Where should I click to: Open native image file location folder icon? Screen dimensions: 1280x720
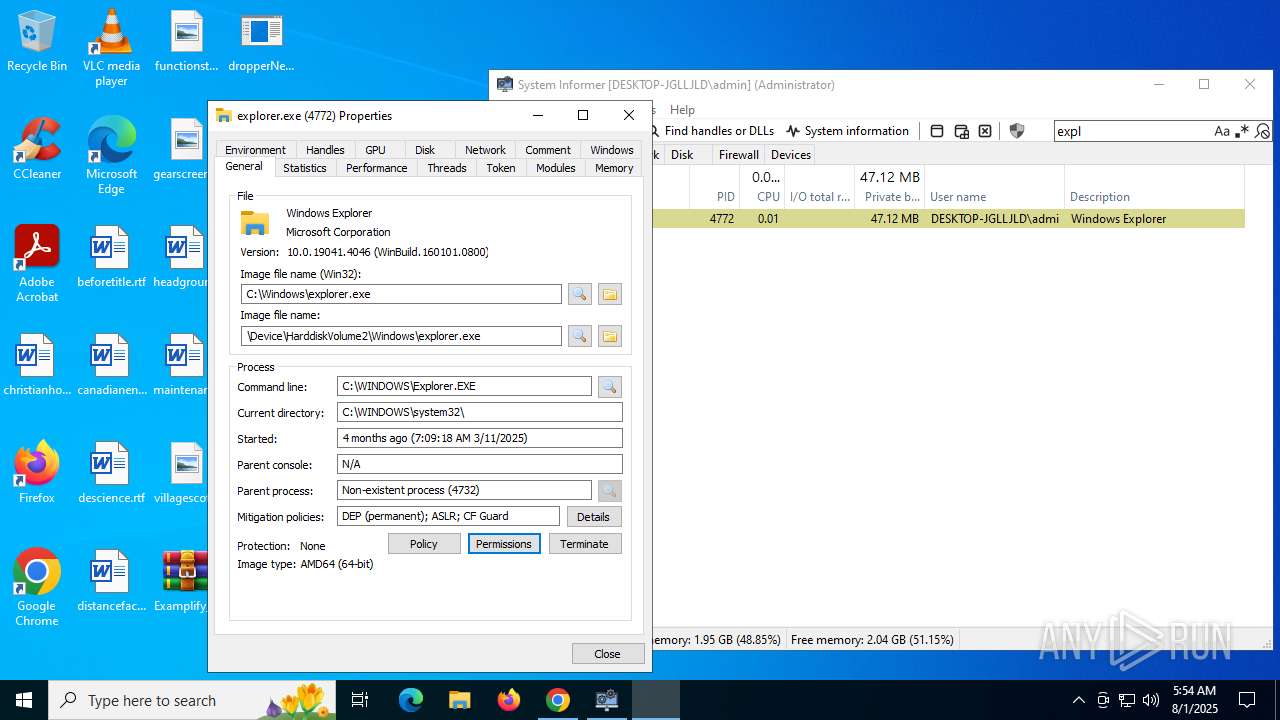coord(610,336)
